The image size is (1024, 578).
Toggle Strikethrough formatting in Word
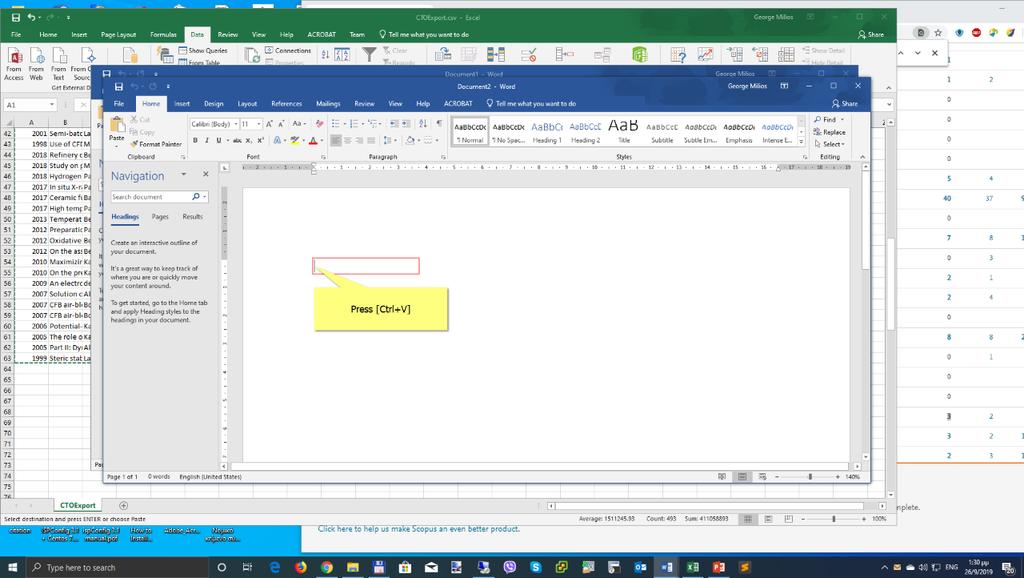[x=237, y=140]
